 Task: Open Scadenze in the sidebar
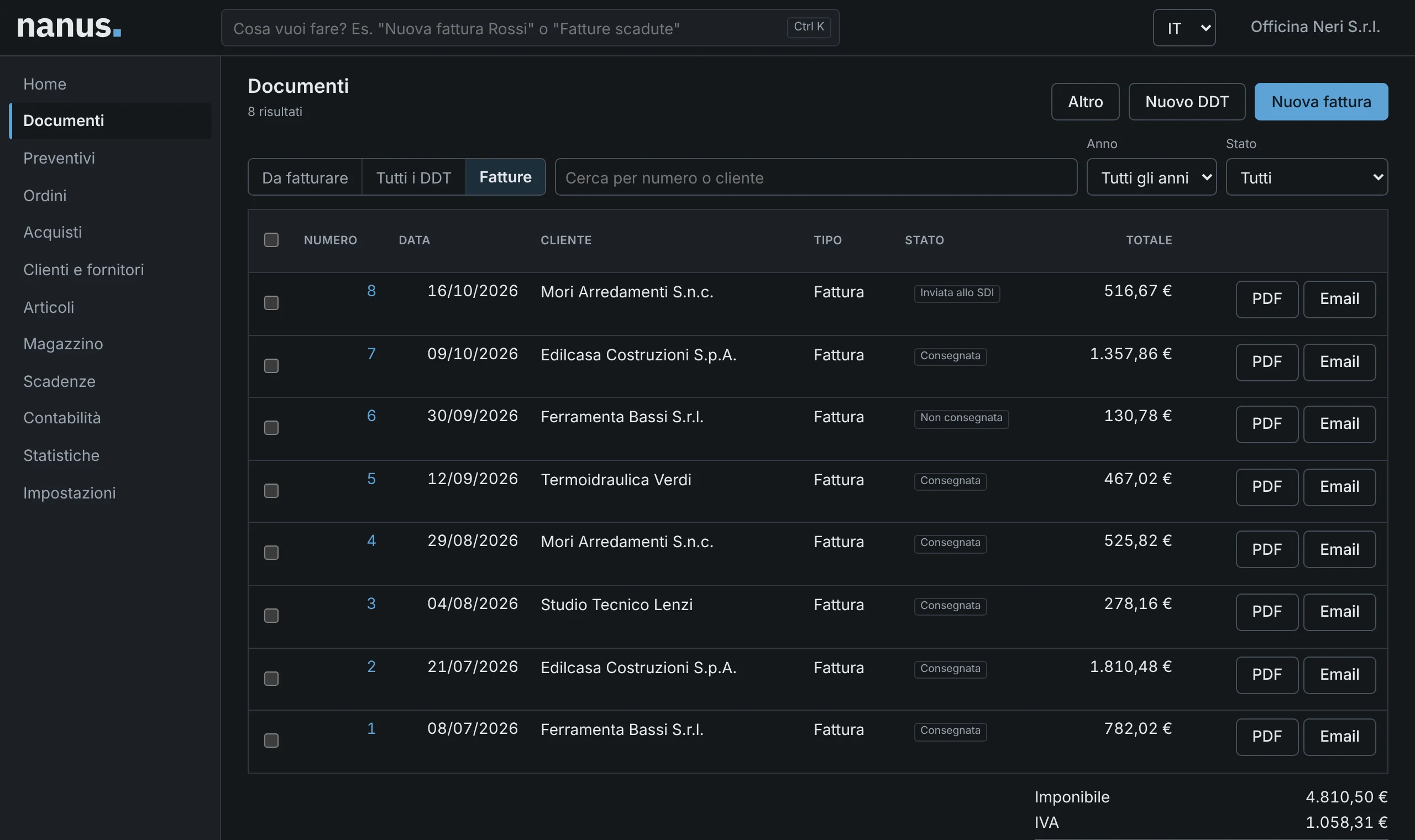(111, 381)
